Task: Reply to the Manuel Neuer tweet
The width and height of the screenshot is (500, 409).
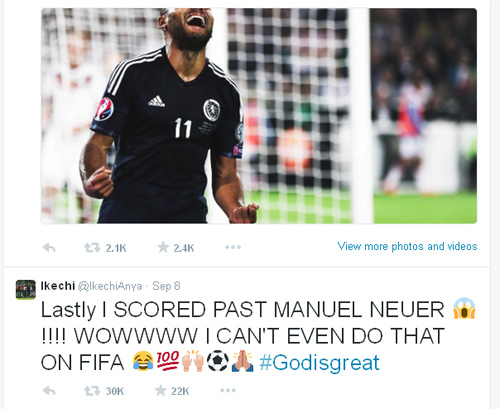Action: (49, 391)
